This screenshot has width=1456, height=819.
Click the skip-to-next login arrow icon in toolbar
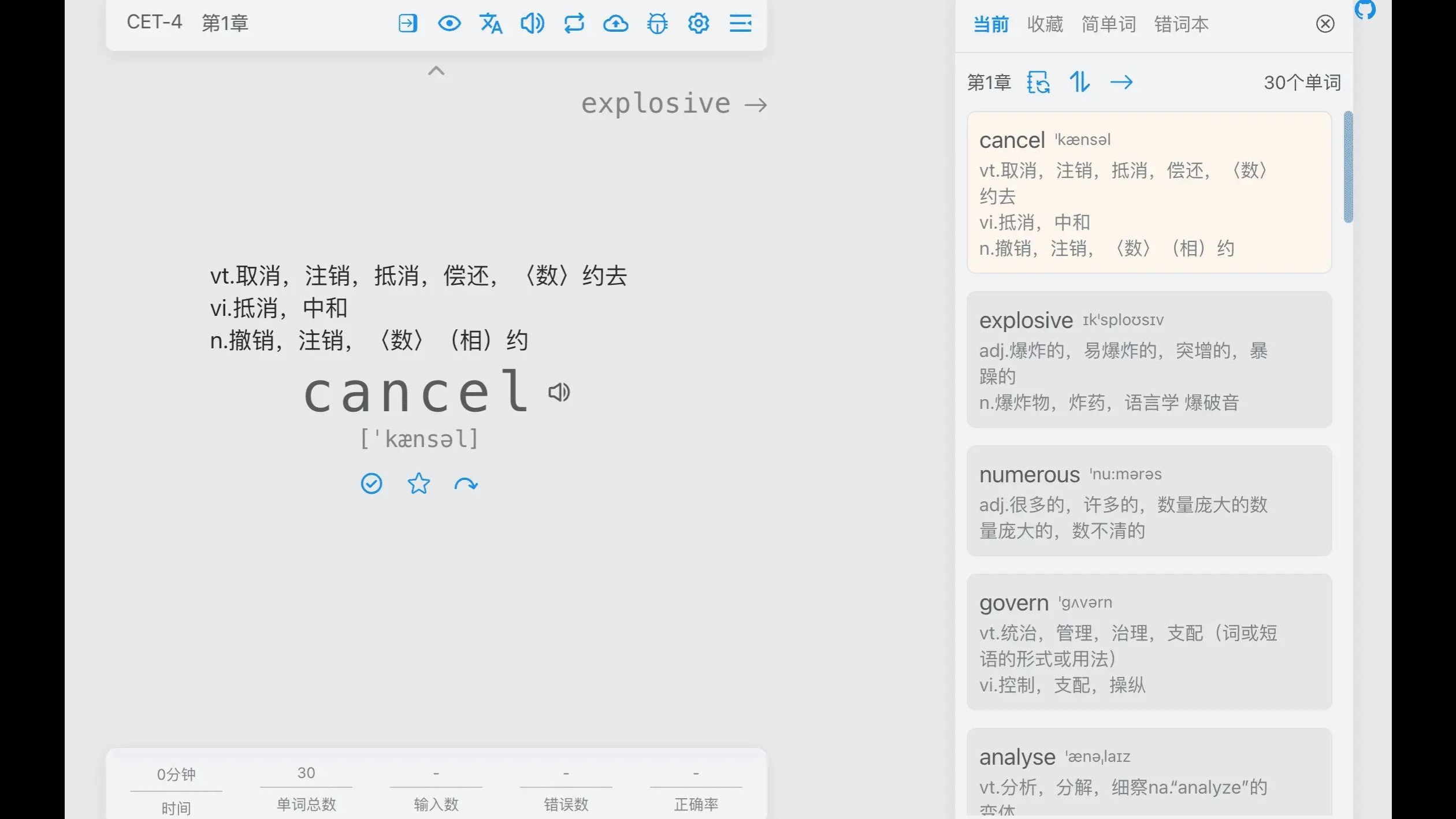point(407,24)
